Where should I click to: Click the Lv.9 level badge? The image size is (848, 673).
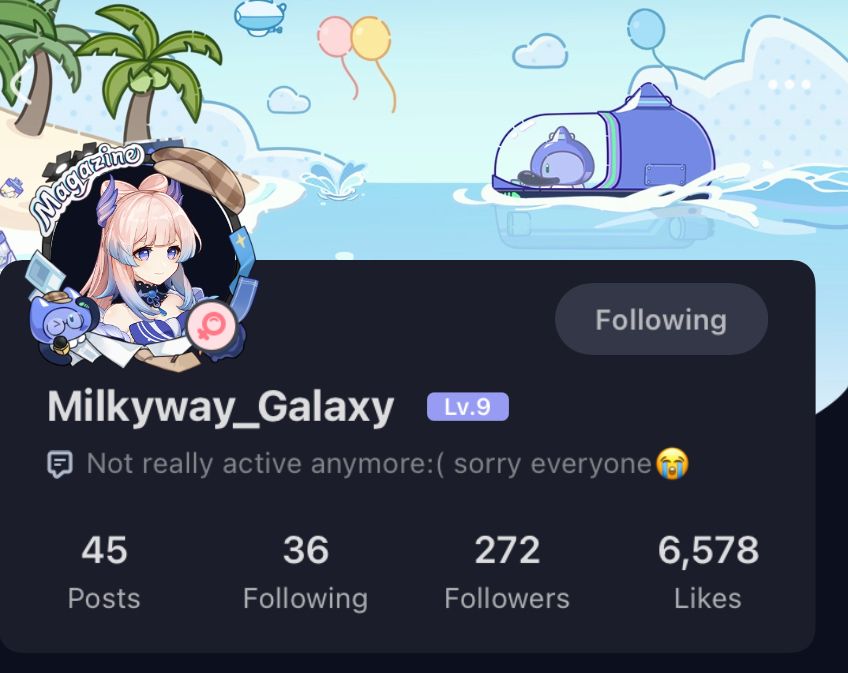pos(468,407)
